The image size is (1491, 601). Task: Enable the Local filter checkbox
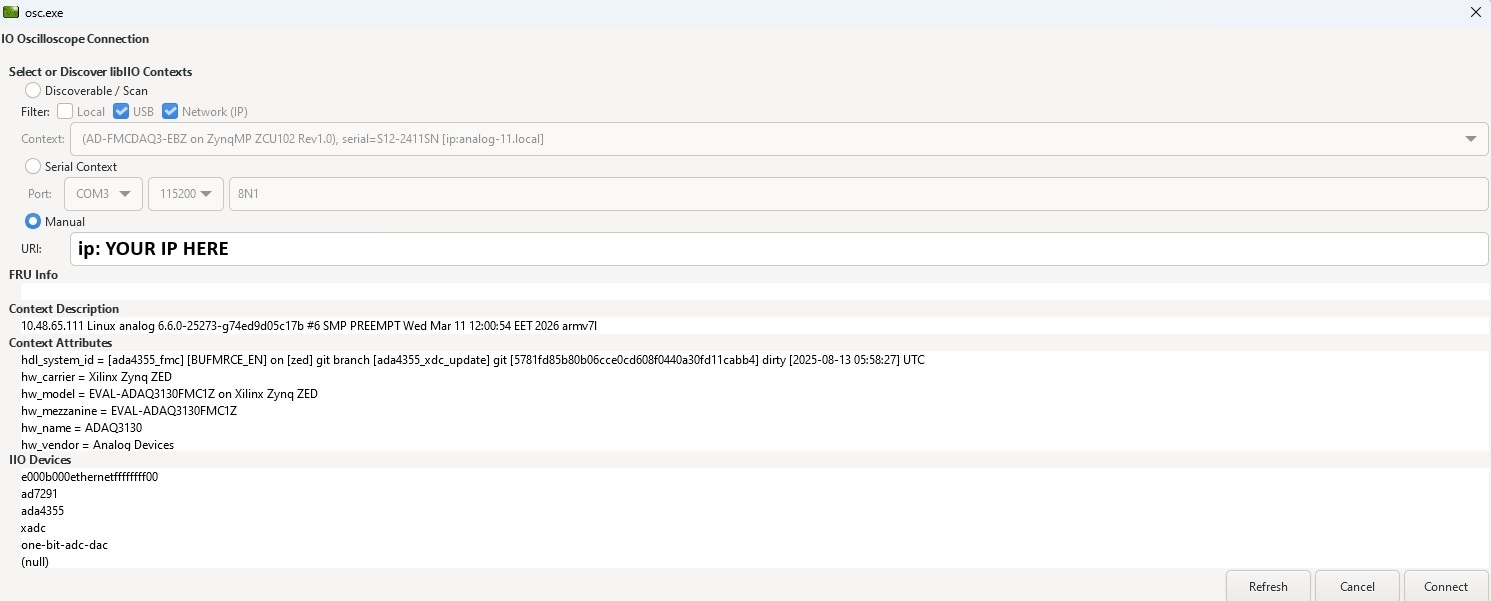click(x=64, y=111)
